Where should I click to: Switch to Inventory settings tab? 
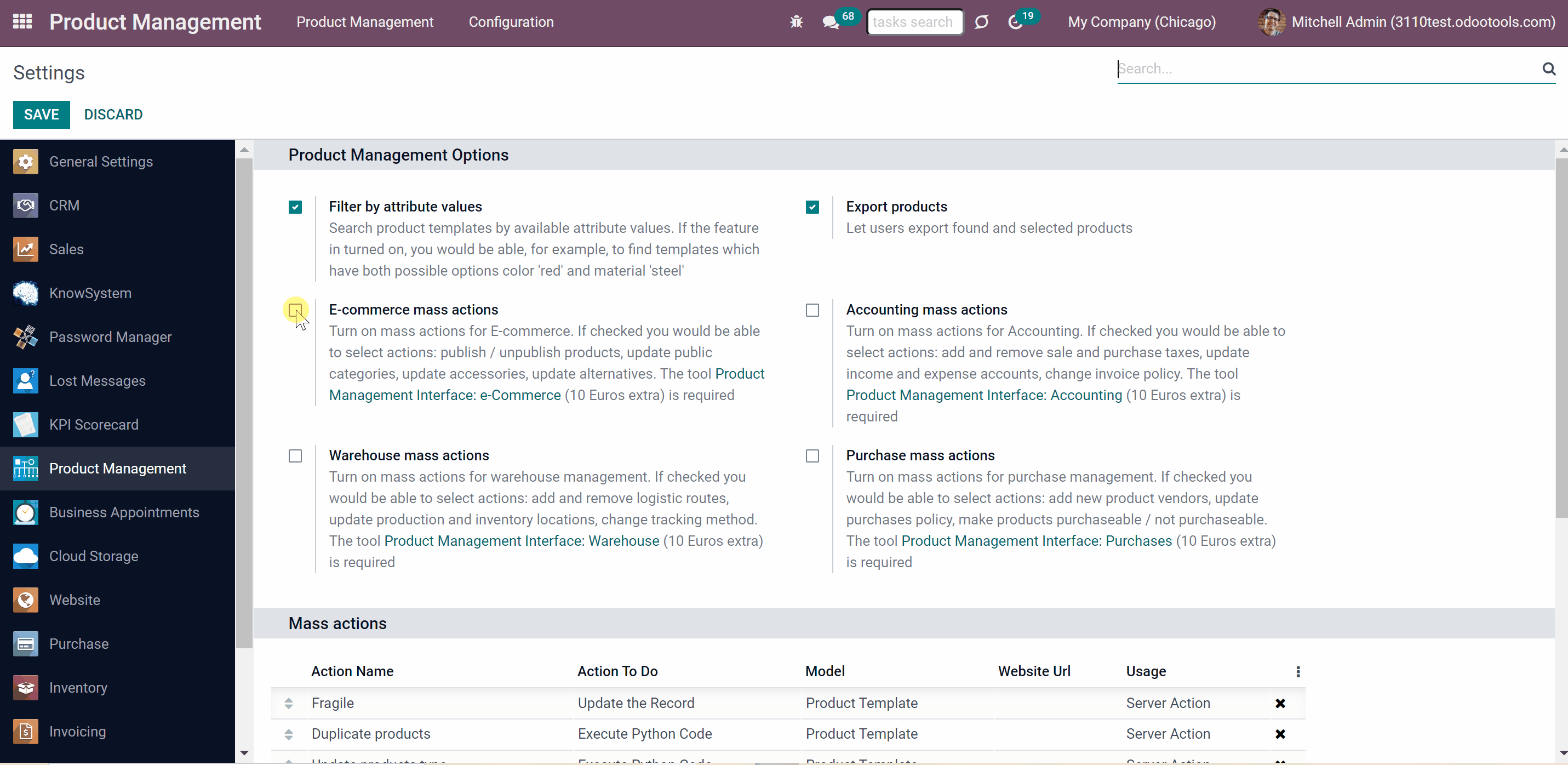click(x=78, y=688)
